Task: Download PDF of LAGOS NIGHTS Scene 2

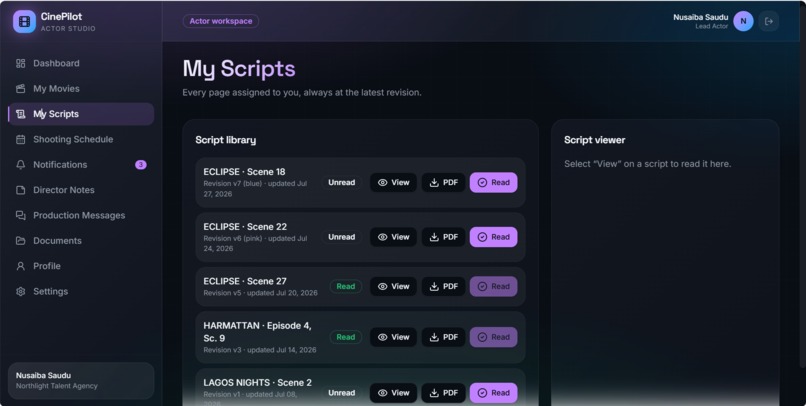Action: coord(443,393)
